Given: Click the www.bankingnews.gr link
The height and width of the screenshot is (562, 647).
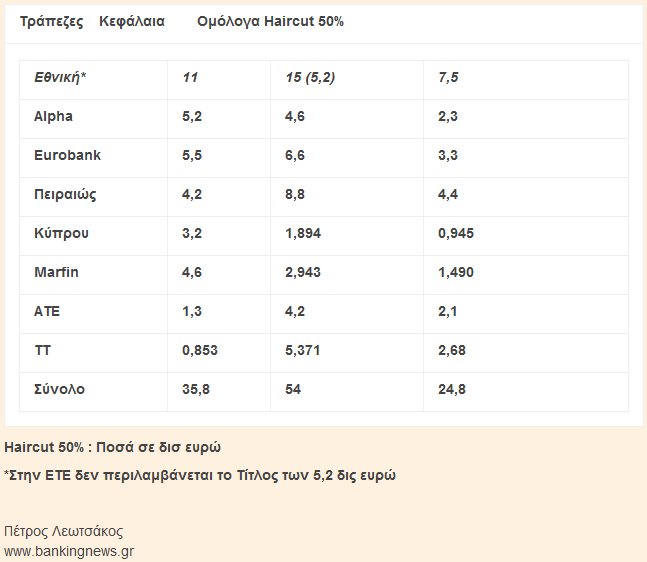Looking at the screenshot, I should pos(69,550).
